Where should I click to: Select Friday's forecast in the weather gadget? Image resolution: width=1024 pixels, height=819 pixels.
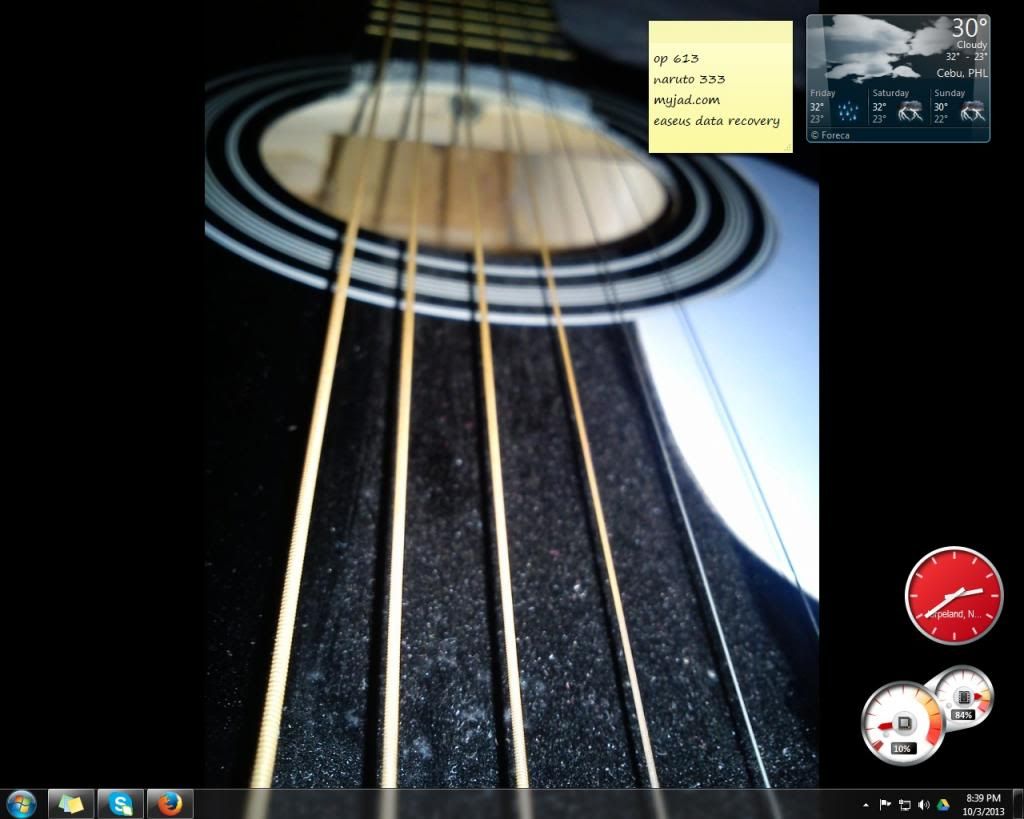(835, 106)
